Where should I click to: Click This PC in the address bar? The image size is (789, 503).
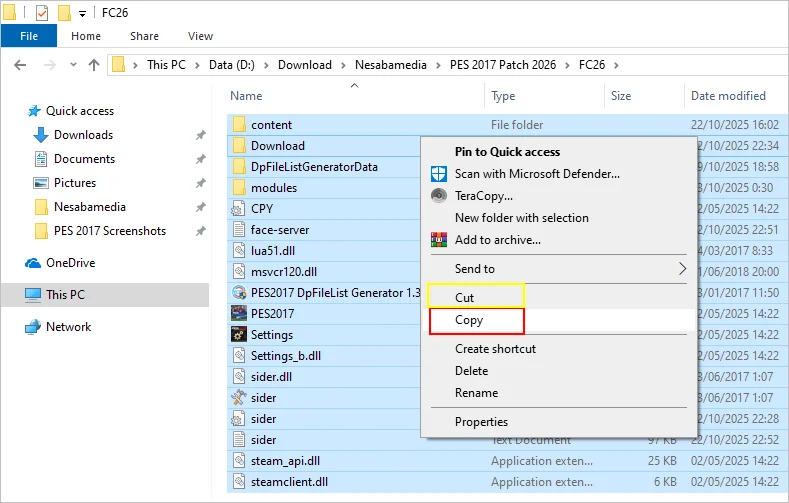[x=166, y=65]
